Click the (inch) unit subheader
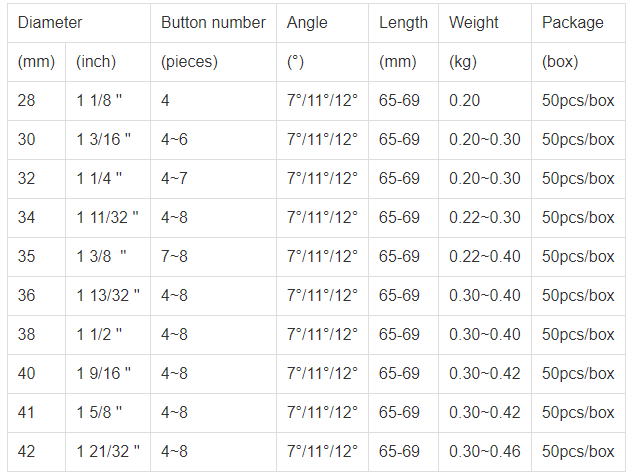634x476 pixels. (x=108, y=62)
